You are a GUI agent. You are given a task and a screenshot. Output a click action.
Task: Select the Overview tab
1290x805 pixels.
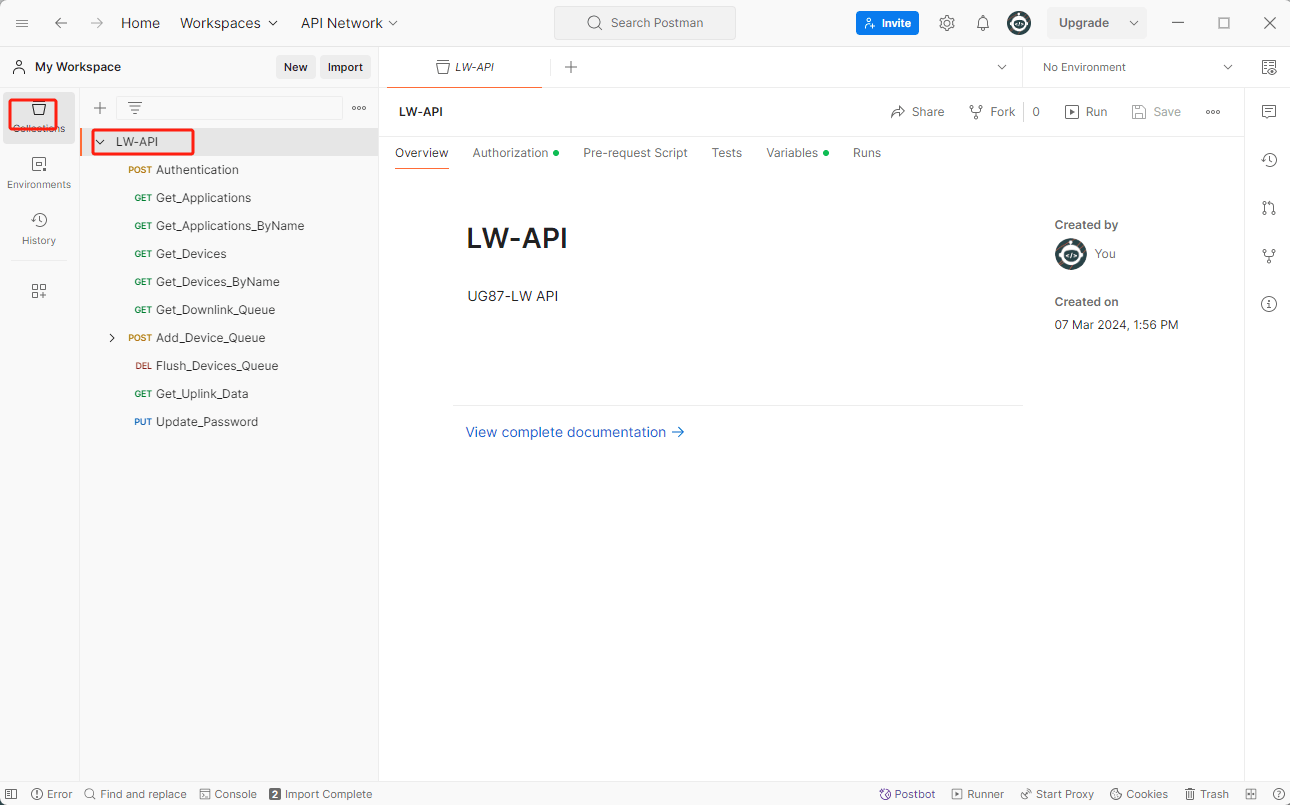coord(422,153)
